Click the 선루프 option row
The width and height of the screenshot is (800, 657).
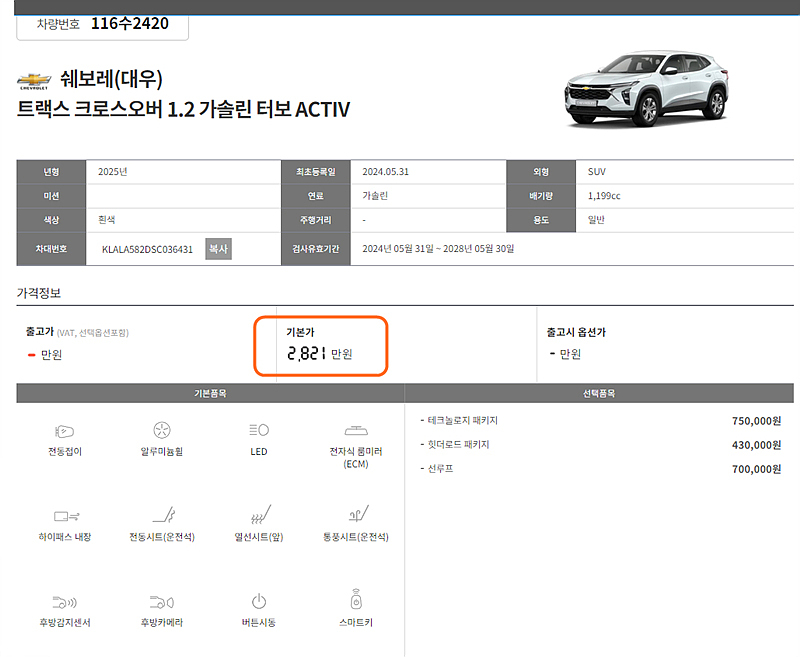pyautogui.click(x=601, y=469)
